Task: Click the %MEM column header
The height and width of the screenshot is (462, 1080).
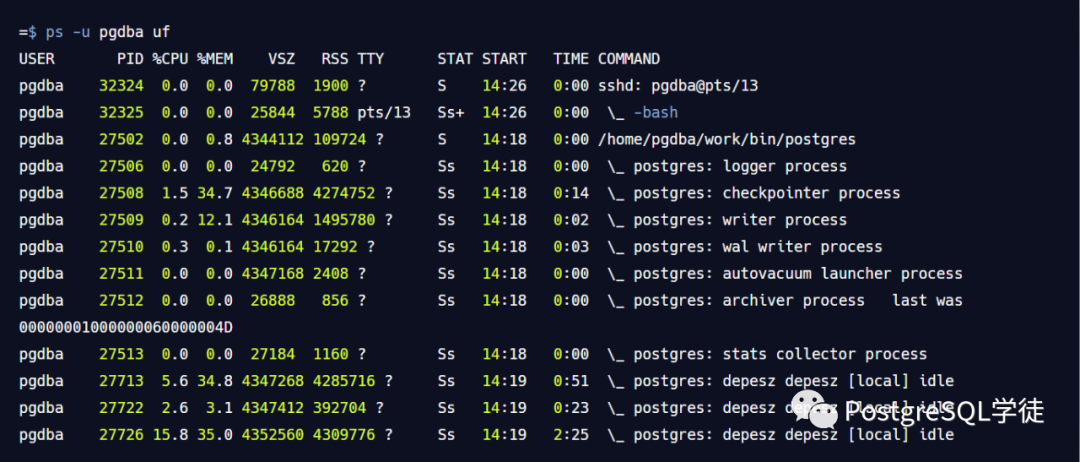Action: click(215, 59)
